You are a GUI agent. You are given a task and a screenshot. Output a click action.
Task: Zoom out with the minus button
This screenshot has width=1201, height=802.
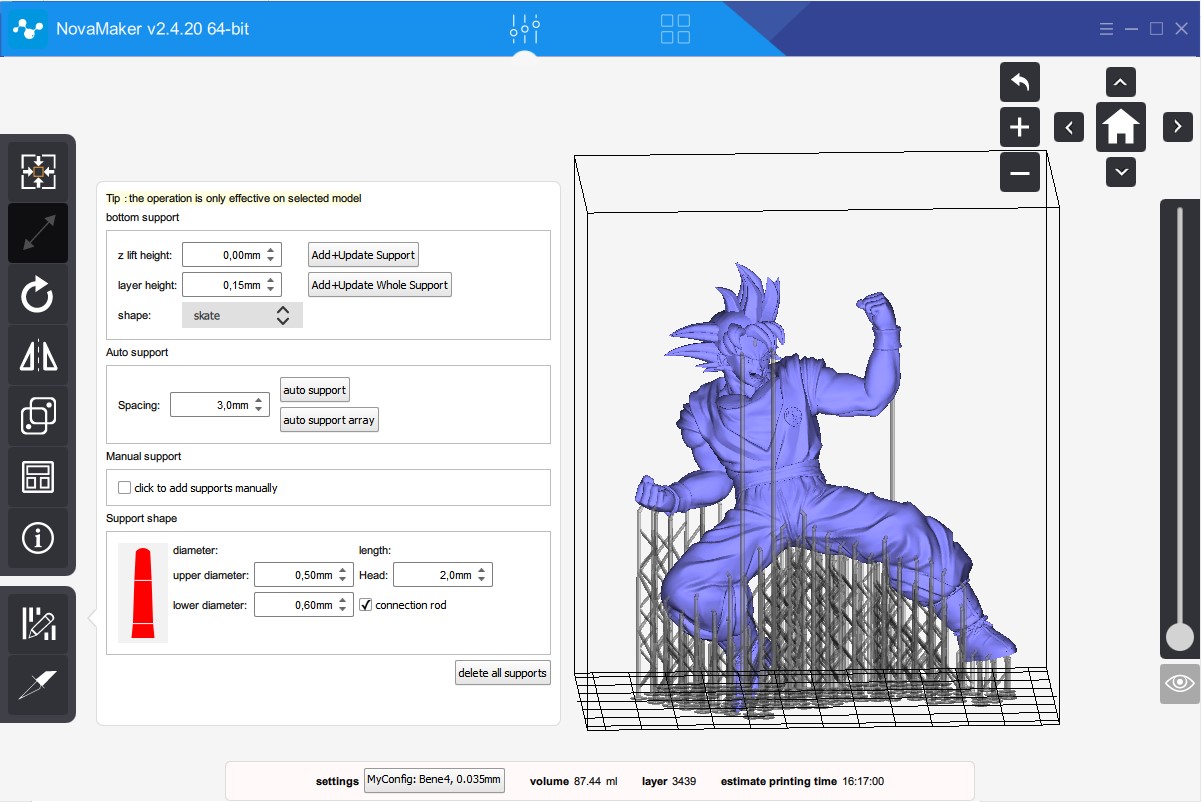pos(1020,172)
